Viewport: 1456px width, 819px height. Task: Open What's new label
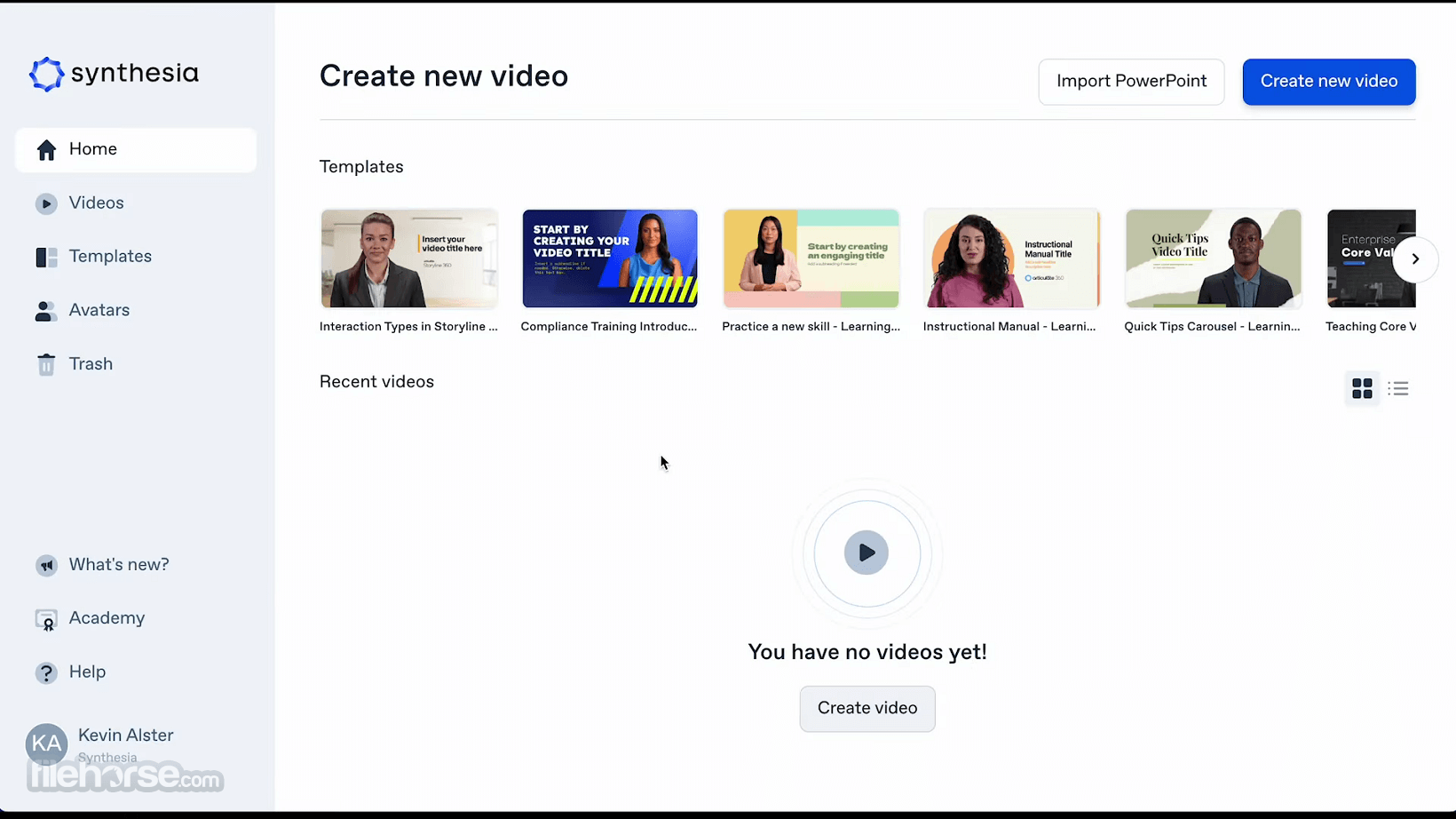pyautogui.click(x=119, y=564)
